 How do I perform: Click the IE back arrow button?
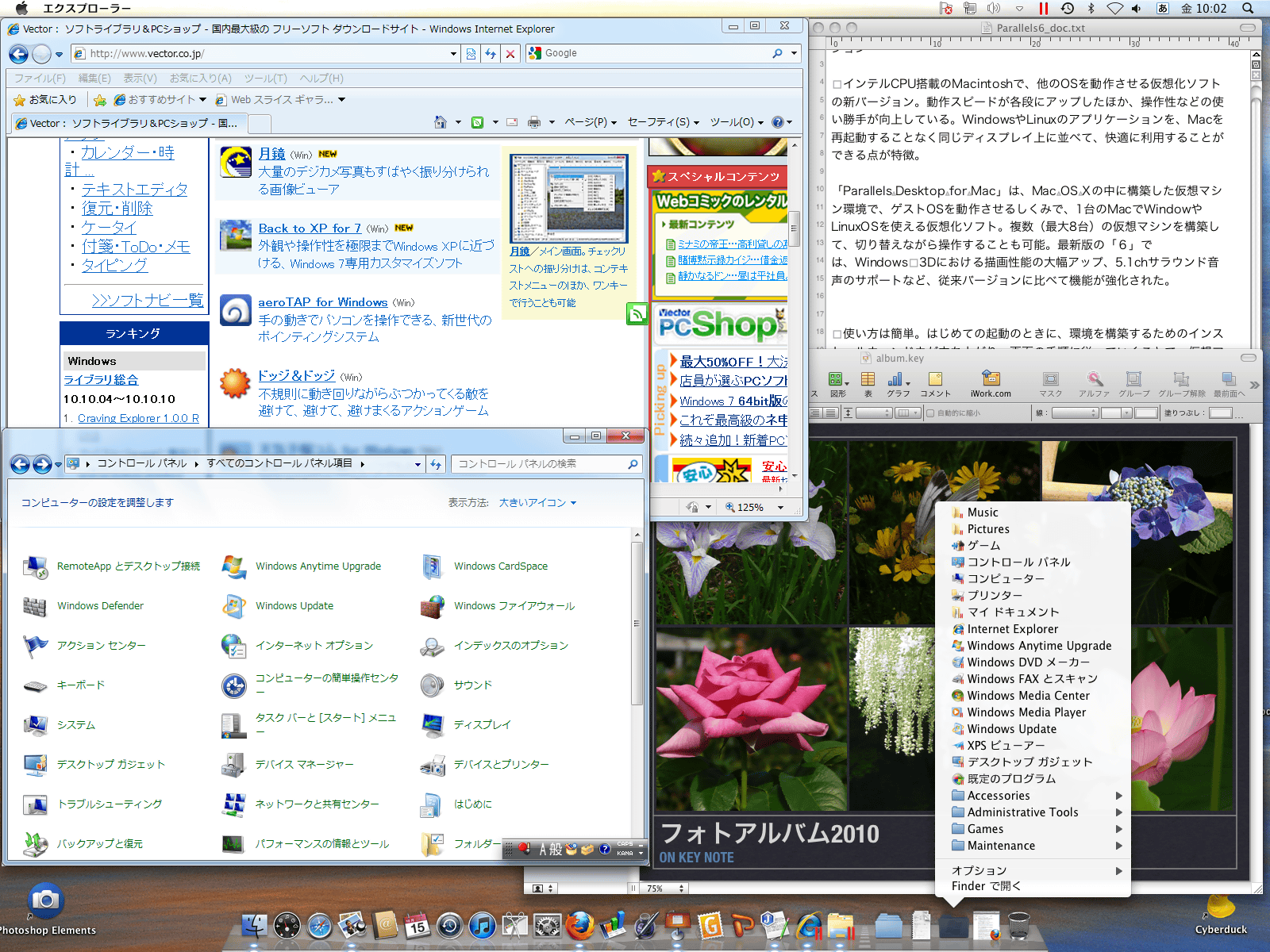pos(18,54)
